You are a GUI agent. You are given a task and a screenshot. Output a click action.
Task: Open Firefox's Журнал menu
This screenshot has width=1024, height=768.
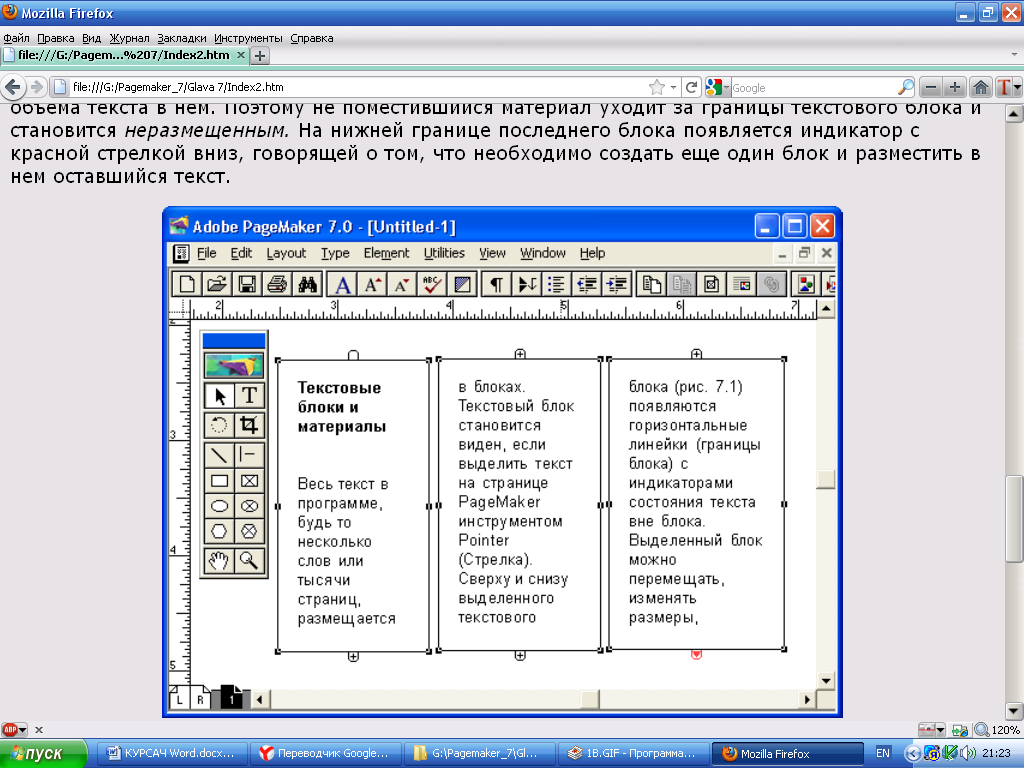tap(129, 38)
